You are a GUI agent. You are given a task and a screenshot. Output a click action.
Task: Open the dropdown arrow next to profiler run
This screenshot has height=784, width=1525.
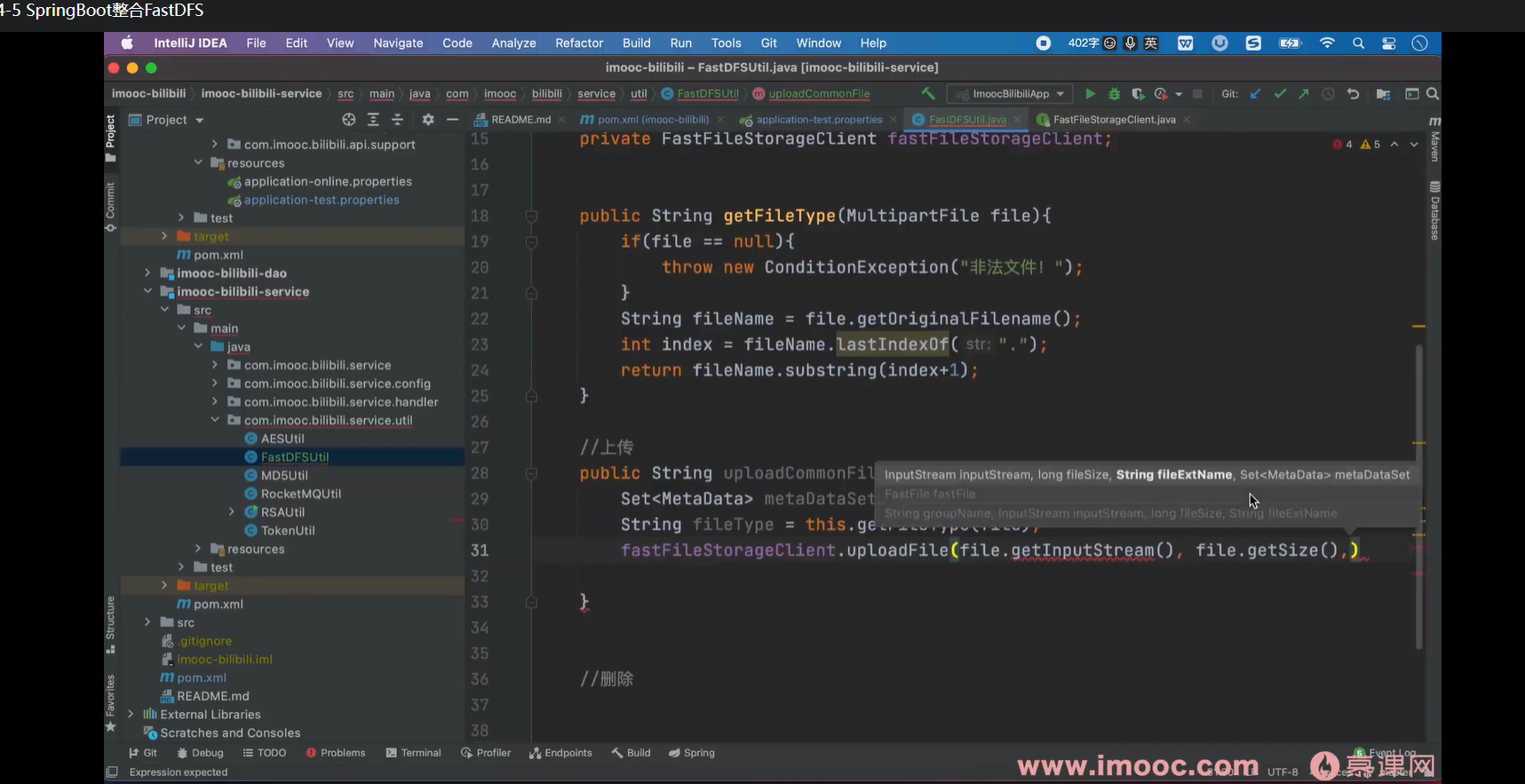[x=1179, y=94]
